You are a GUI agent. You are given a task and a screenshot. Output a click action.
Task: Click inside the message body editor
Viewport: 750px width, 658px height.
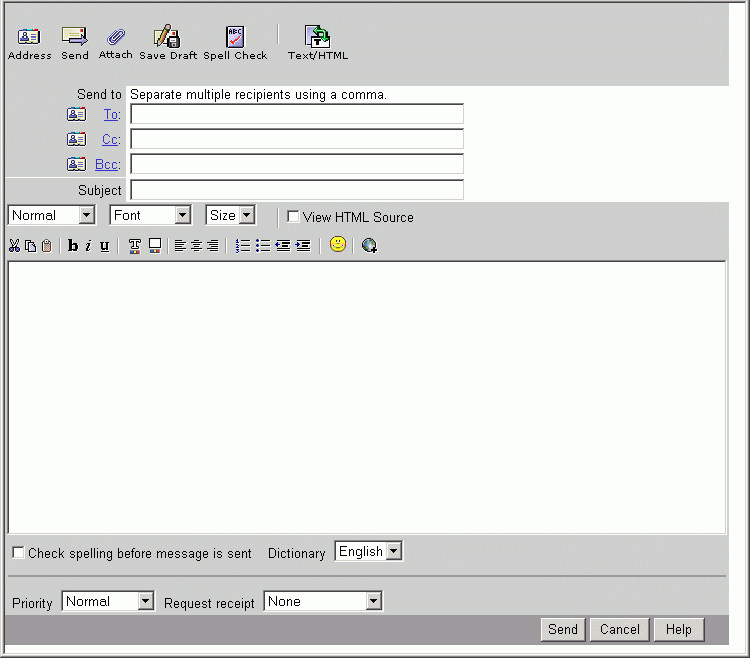pos(367,397)
